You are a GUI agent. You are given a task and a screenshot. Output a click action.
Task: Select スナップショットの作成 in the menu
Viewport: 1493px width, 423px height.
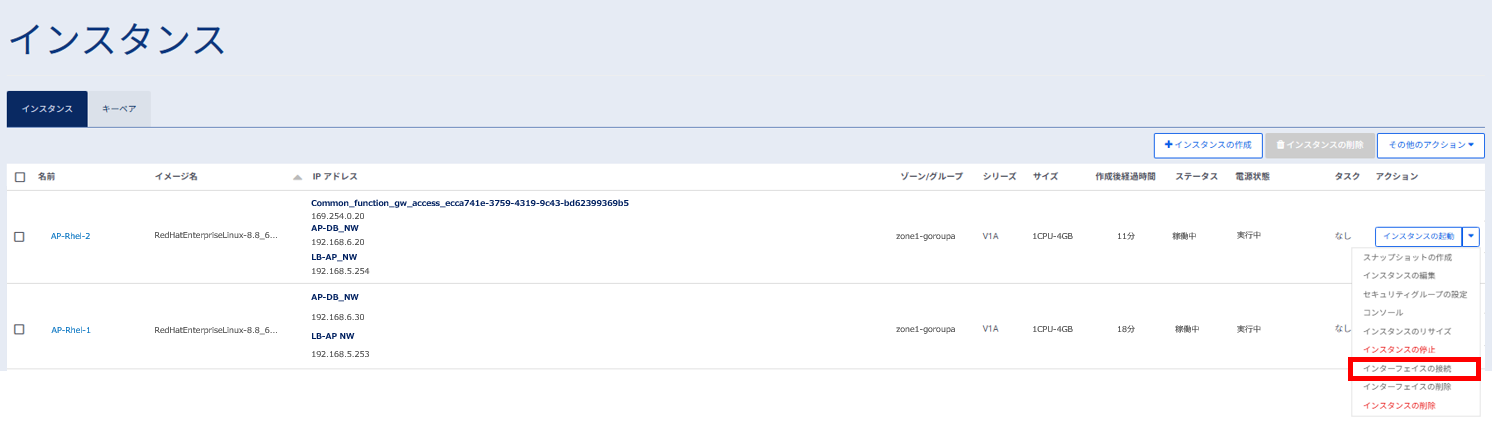(1406, 258)
